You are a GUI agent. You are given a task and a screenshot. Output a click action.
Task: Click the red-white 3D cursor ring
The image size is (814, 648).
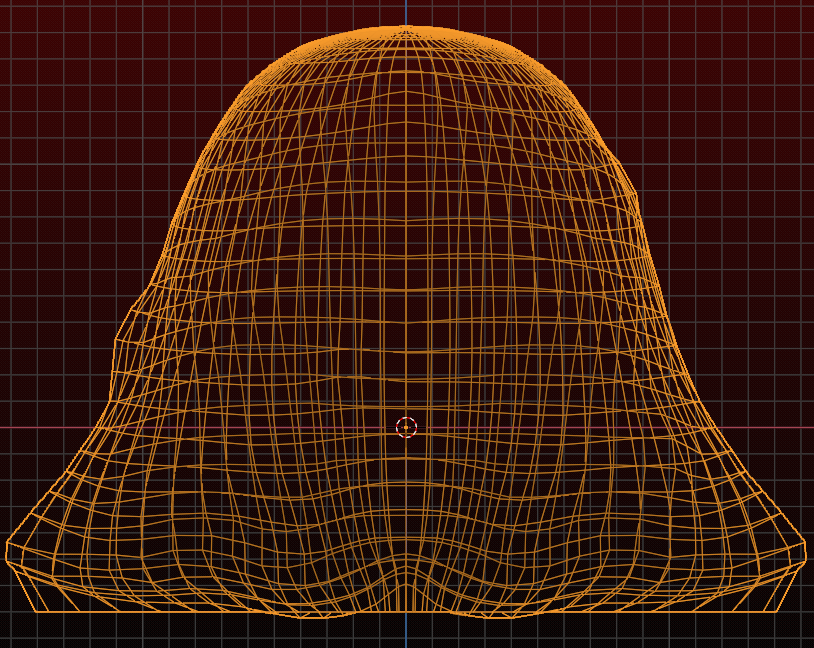coord(406,427)
